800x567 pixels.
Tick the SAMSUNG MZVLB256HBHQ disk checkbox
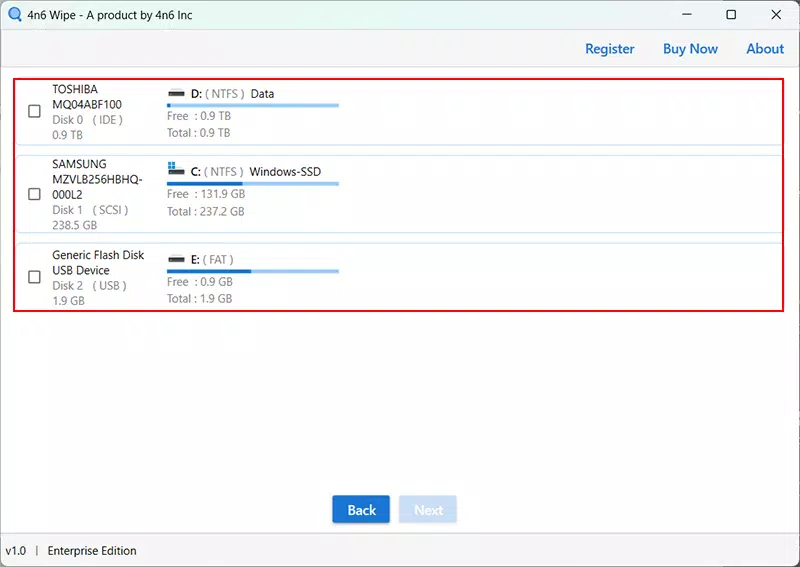(x=34, y=194)
